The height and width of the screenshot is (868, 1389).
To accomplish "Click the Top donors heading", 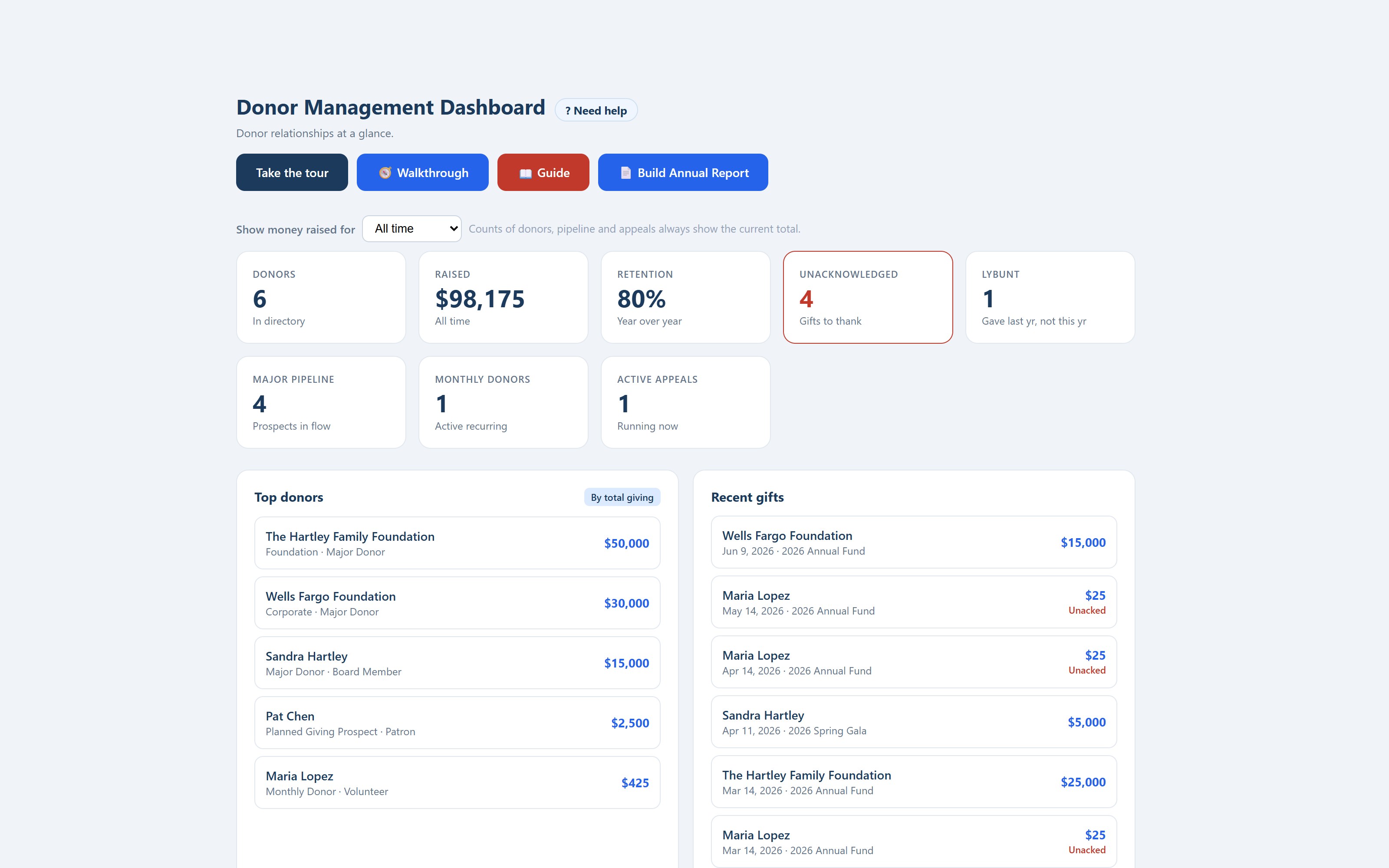I will pos(289,497).
